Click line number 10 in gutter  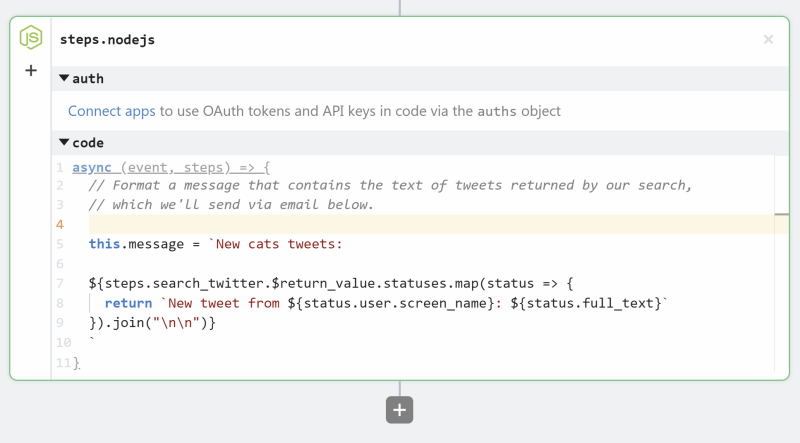63,342
